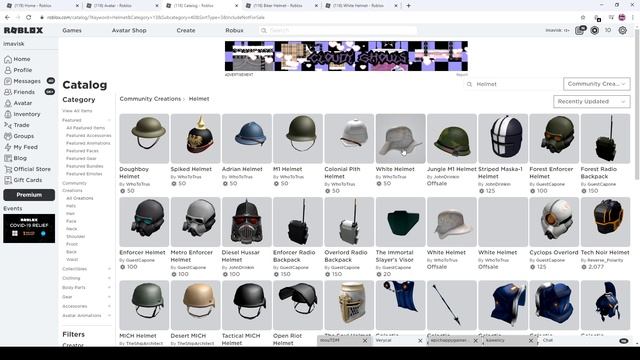The height and width of the screenshot is (360, 640).
Task: Open Games menu
Action: [72, 31]
